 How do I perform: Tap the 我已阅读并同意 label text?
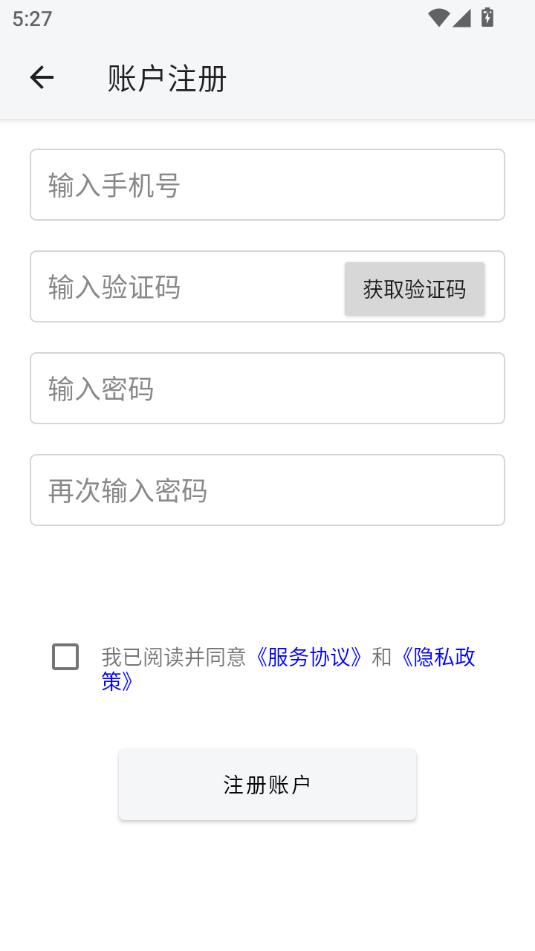tap(173, 657)
